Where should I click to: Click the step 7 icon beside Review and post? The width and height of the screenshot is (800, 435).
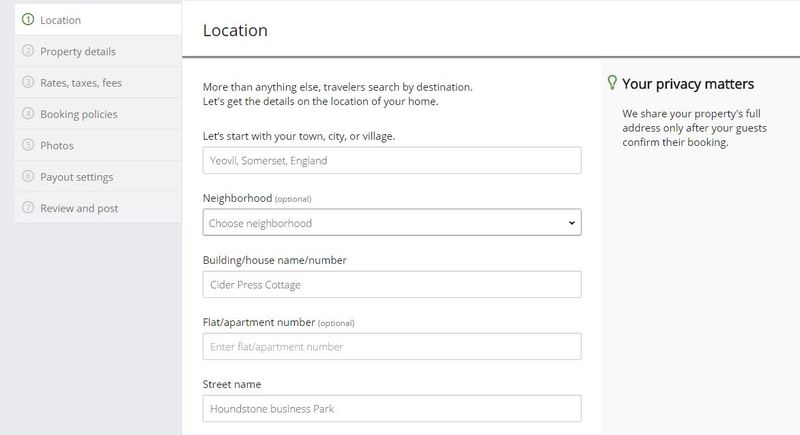(28, 208)
